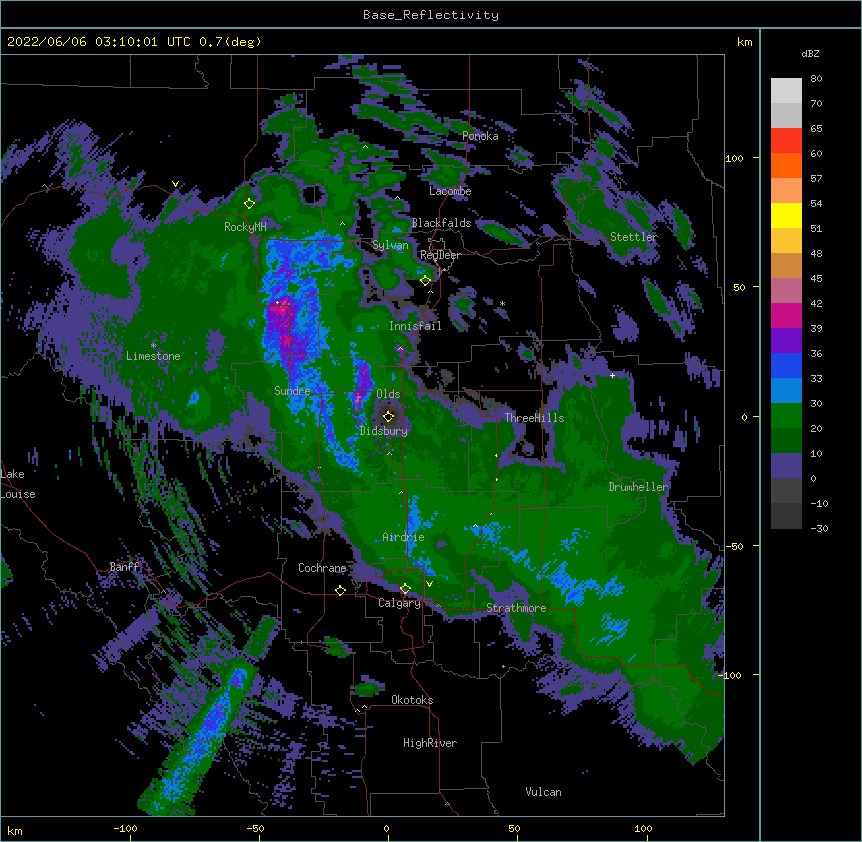Click the RedDeer city label

[x=440, y=255]
